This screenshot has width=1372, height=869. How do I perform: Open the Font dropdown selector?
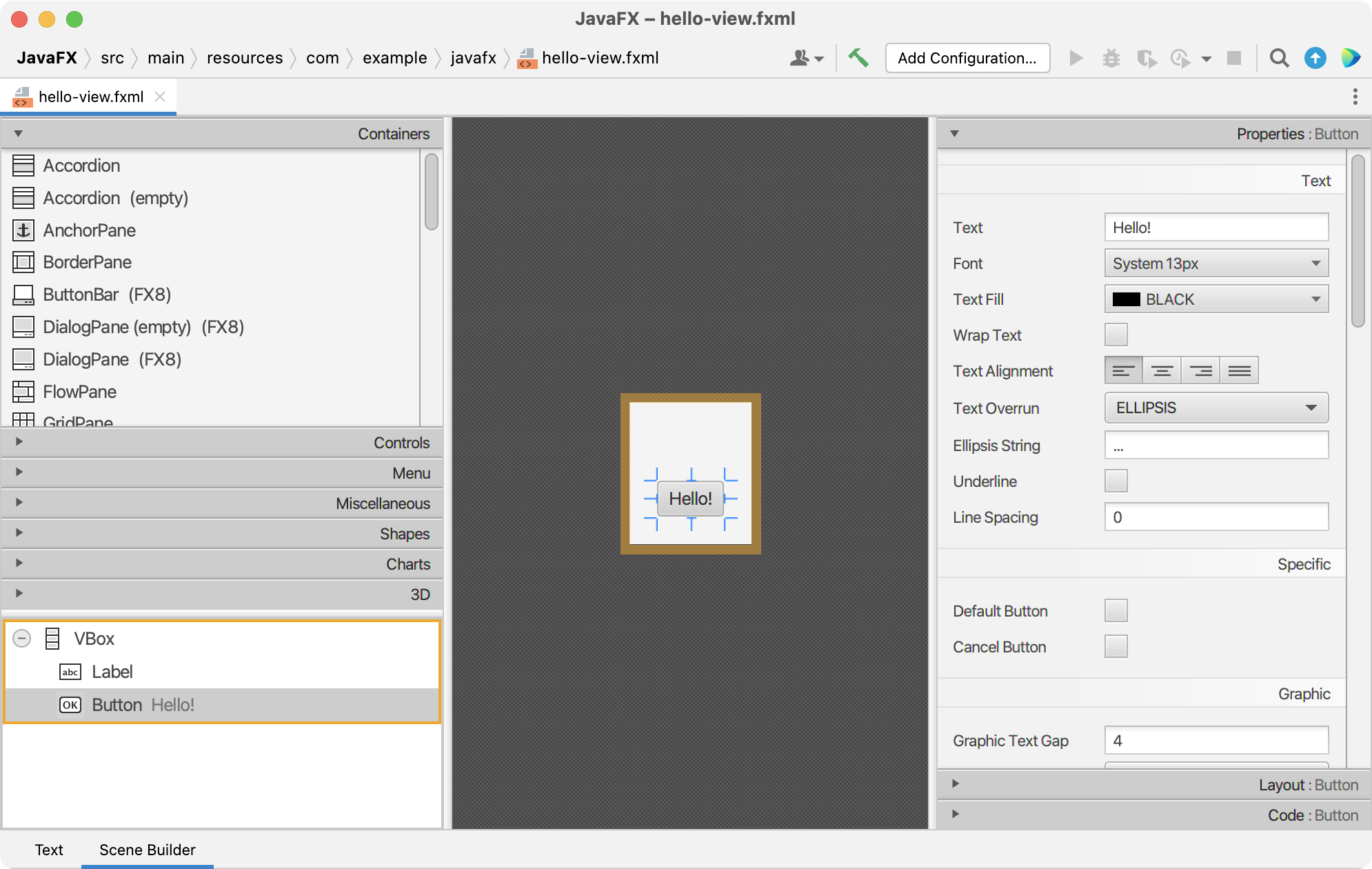(1216, 264)
